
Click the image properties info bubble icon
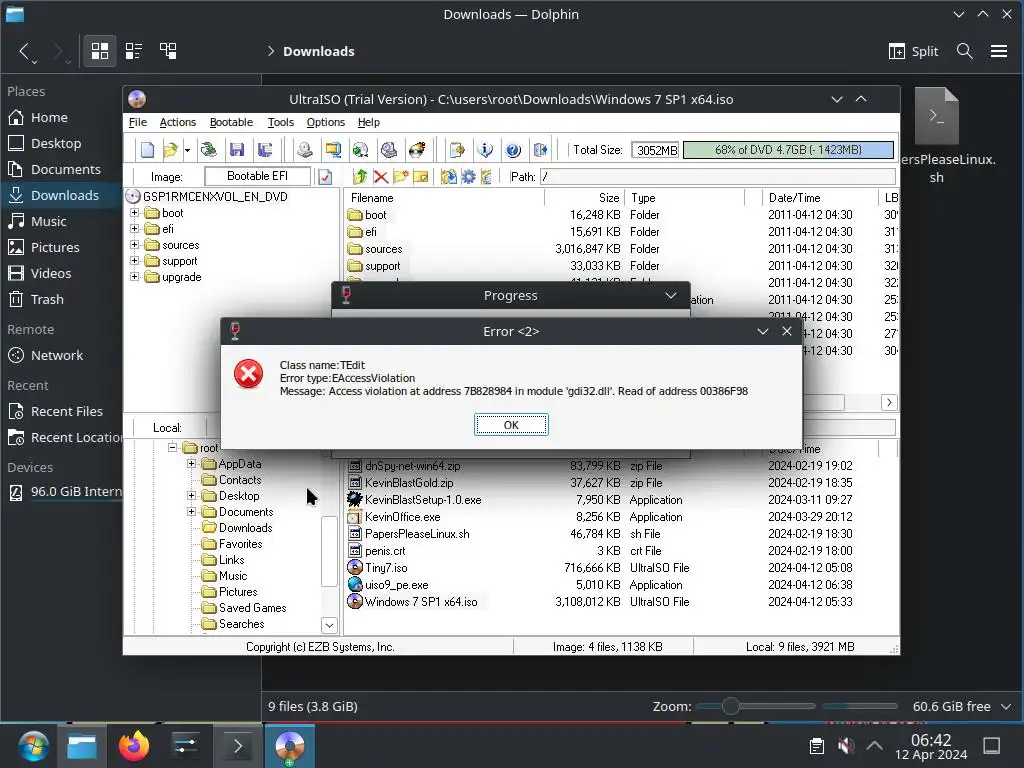485,150
